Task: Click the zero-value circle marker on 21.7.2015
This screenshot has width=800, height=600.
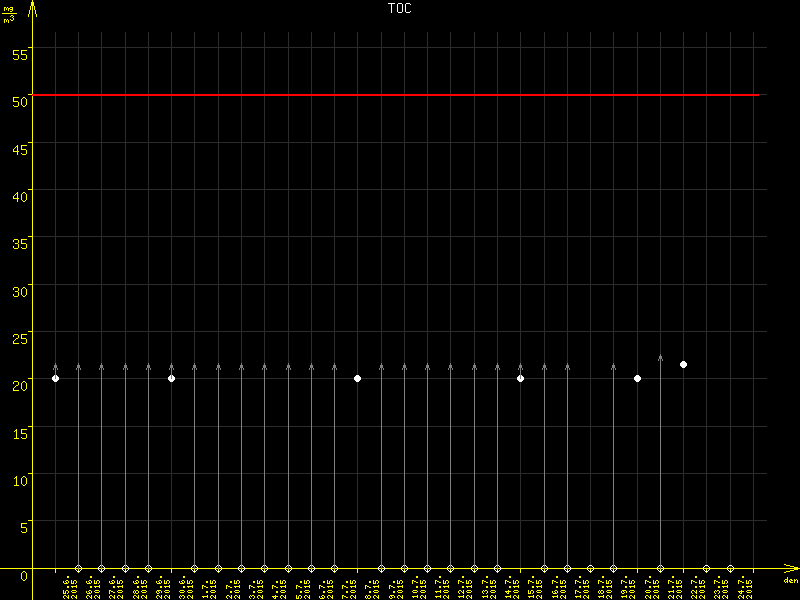Action: (660, 568)
